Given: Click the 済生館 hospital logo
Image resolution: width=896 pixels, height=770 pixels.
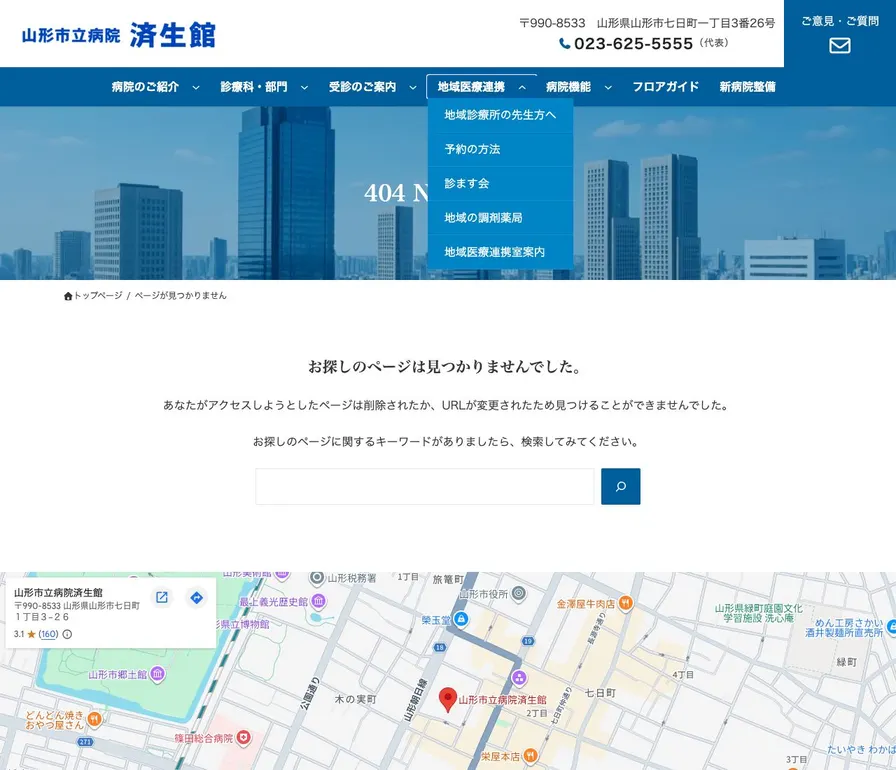Looking at the screenshot, I should coord(118,35).
